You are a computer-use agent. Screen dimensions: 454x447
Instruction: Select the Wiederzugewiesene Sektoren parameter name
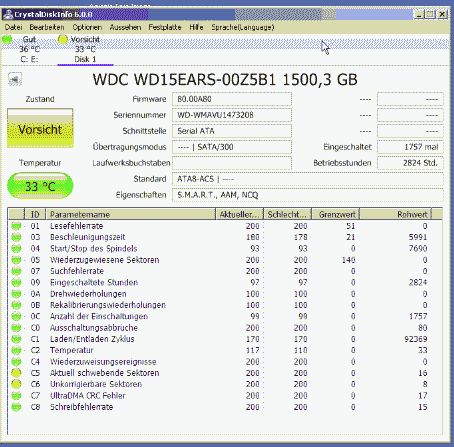pyautogui.click(x=104, y=260)
